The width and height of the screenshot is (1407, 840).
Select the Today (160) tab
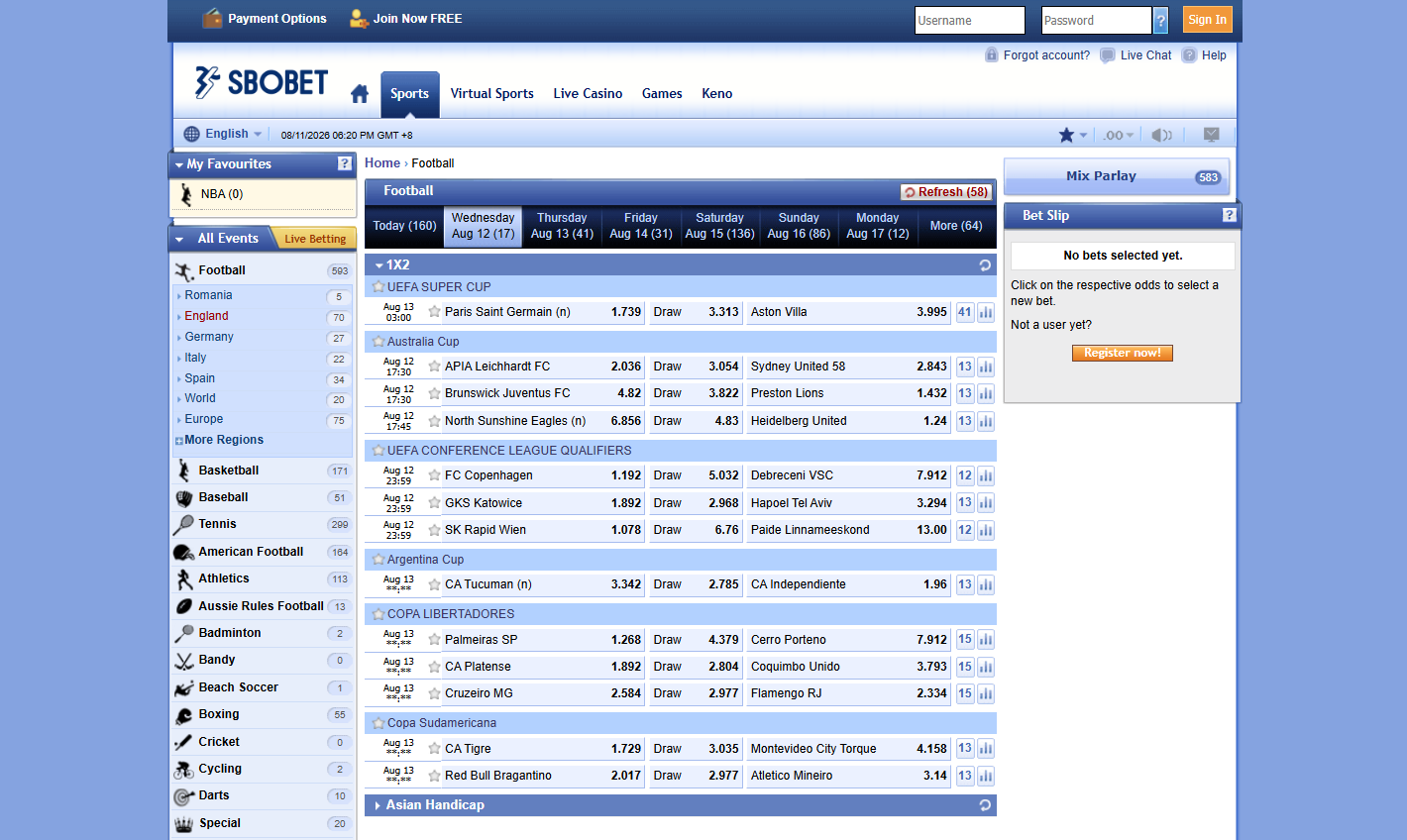point(404,226)
